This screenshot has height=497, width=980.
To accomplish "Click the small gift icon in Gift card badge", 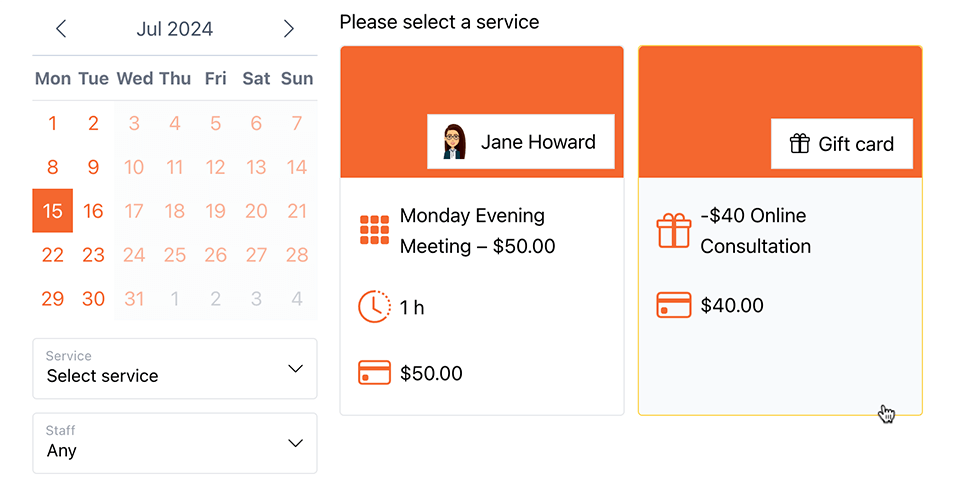I will pos(799,144).
